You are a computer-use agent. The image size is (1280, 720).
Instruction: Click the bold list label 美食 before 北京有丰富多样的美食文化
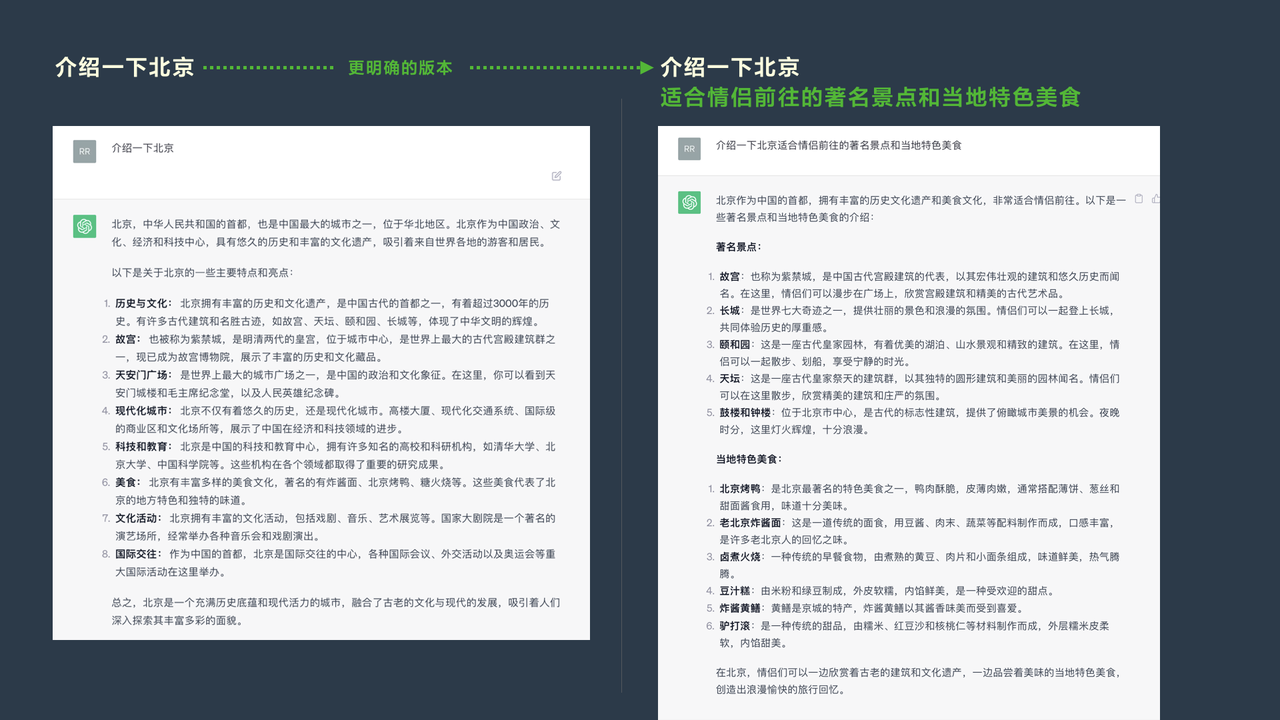(x=128, y=483)
